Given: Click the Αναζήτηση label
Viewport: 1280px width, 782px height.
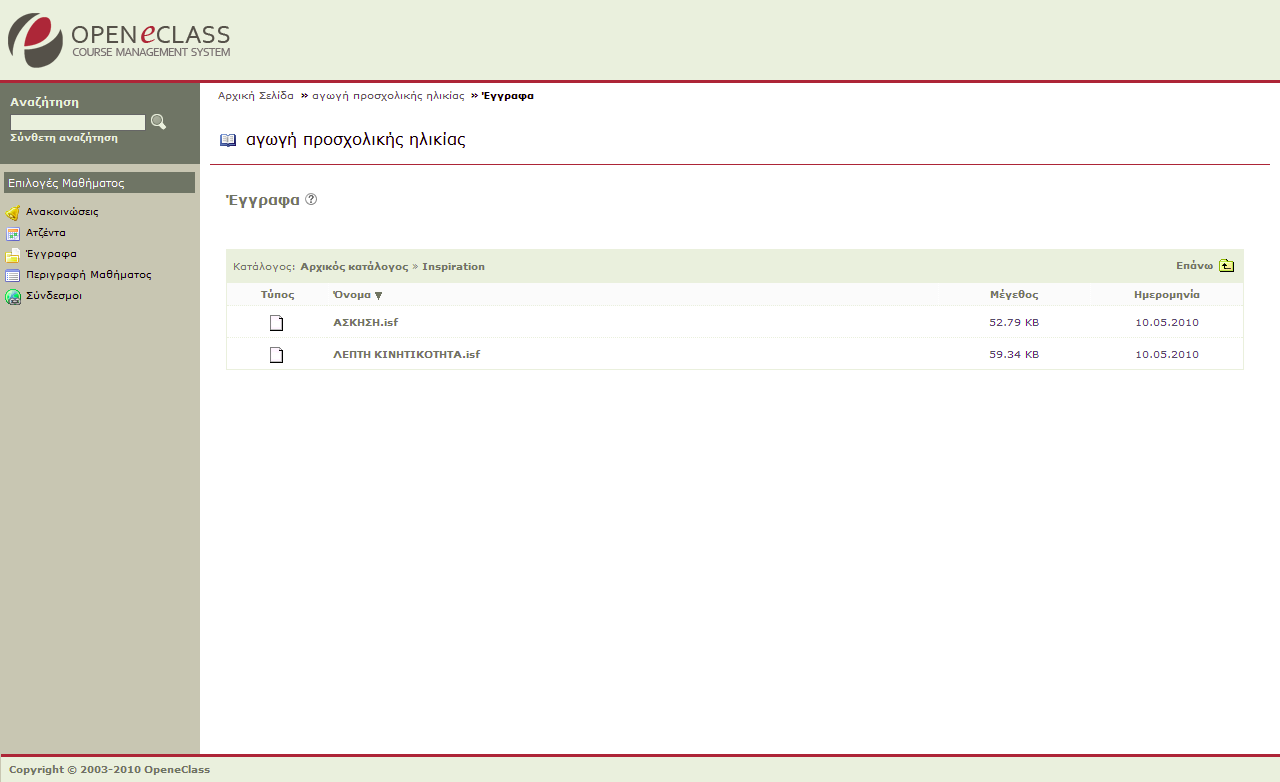Looking at the screenshot, I should (x=44, y=102).
